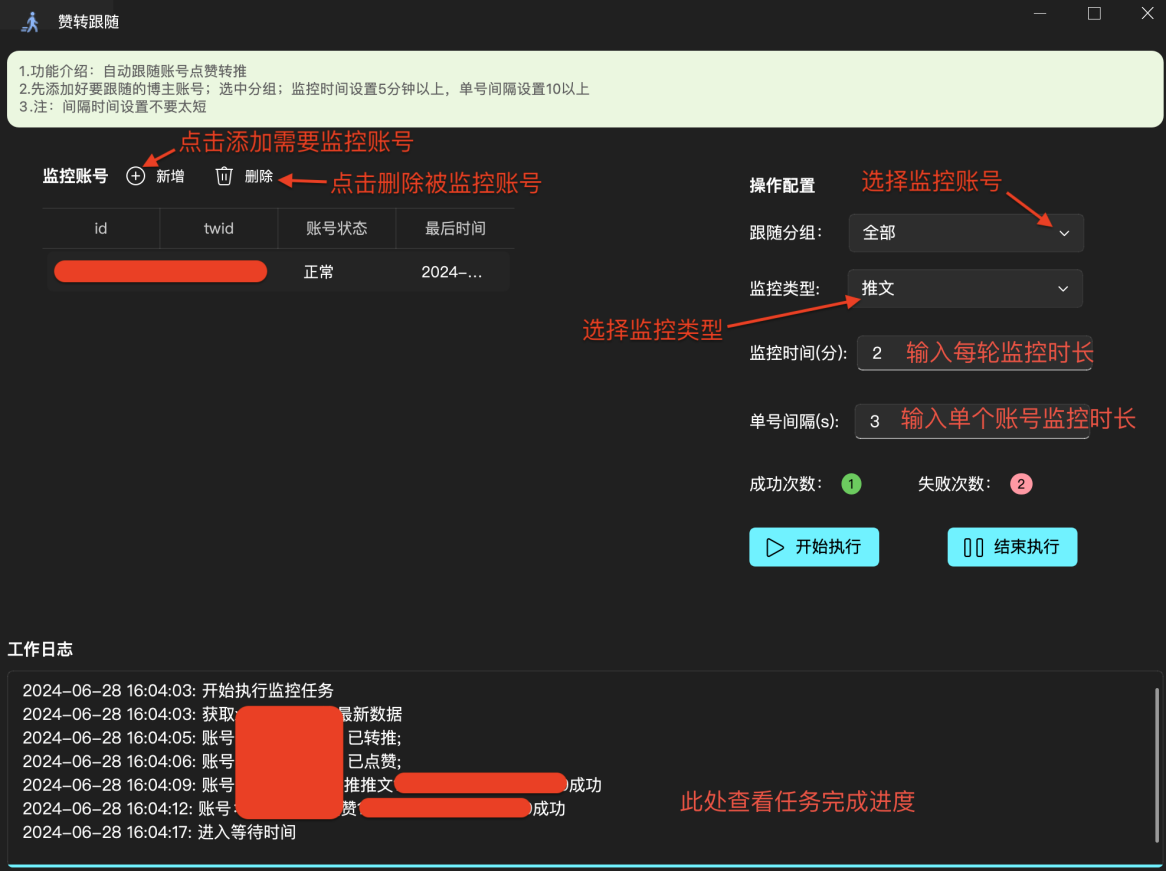Click the pink failure count badge
The width and height of the screenshot is (1166, 871).
click(1020, 484)
